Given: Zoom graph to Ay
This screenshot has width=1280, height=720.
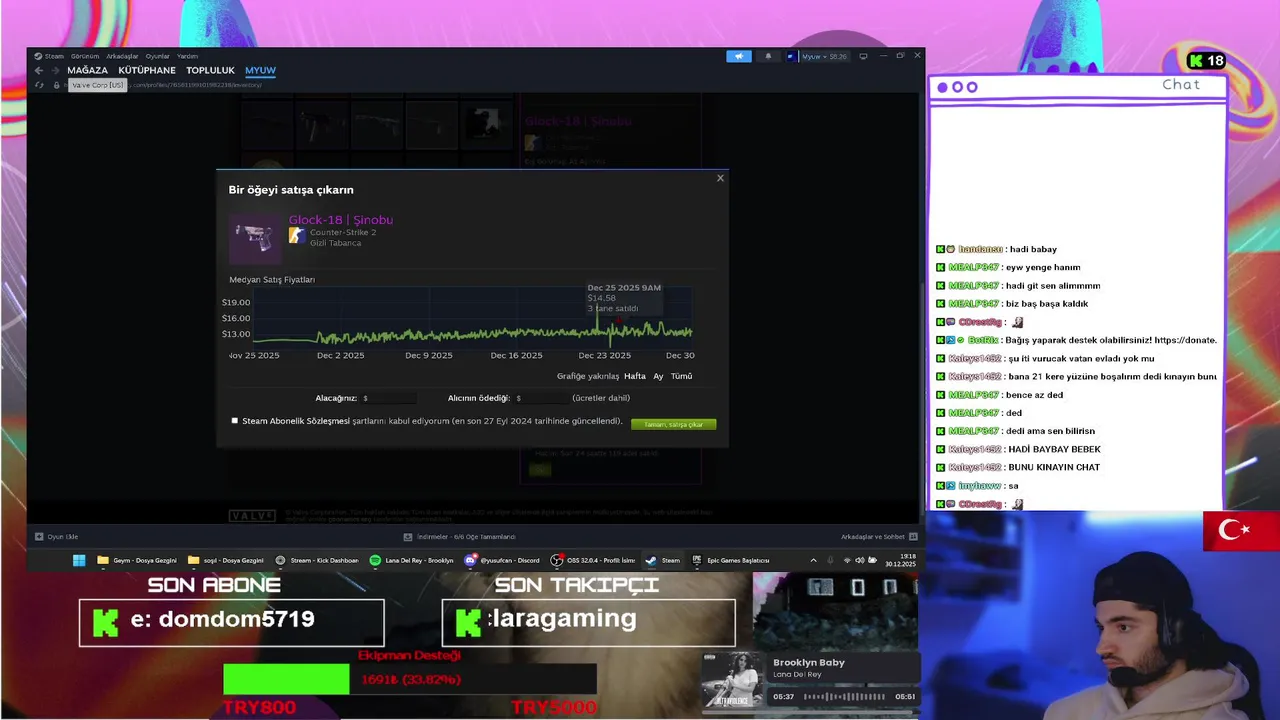Looking at the screenshot, I should (658, 376).
